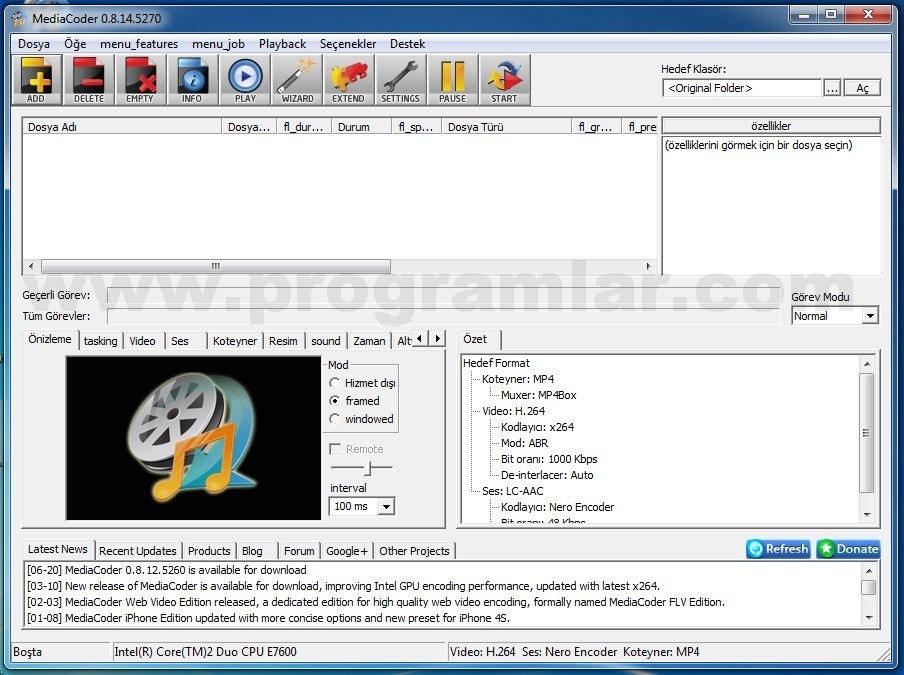Click the START transcoding icon

pos(504,80)
